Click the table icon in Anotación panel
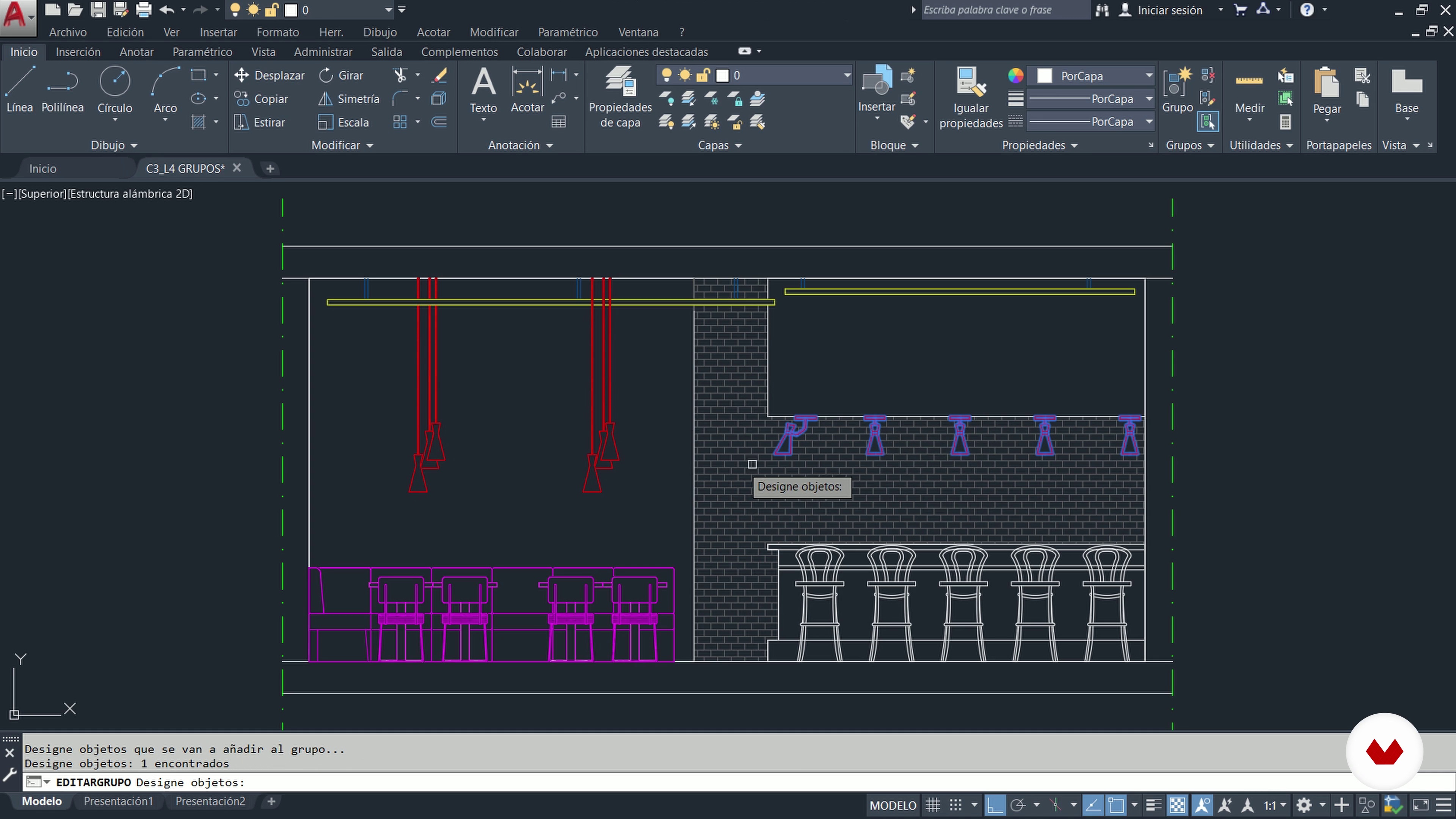Screen dimensions: 1456x819 559,122
